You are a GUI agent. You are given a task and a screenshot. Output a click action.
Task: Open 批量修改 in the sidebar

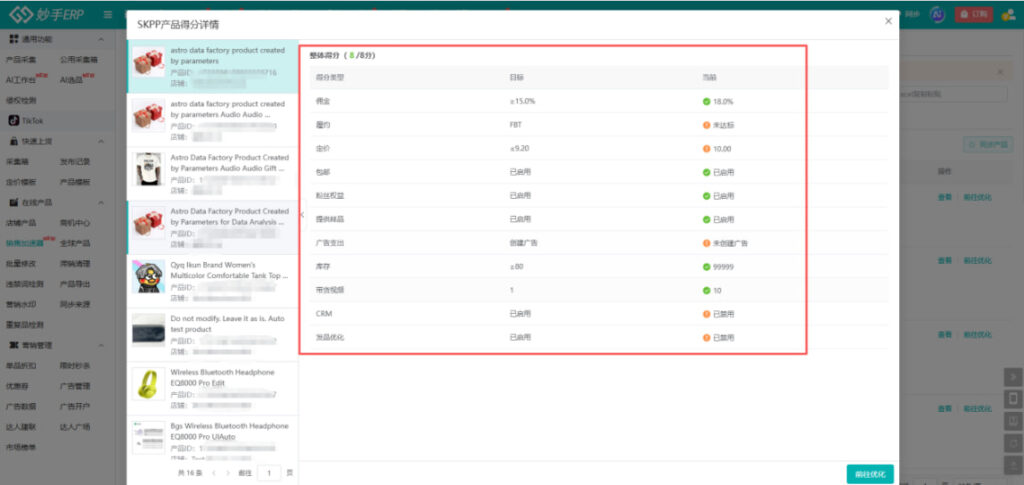(22, 264)
